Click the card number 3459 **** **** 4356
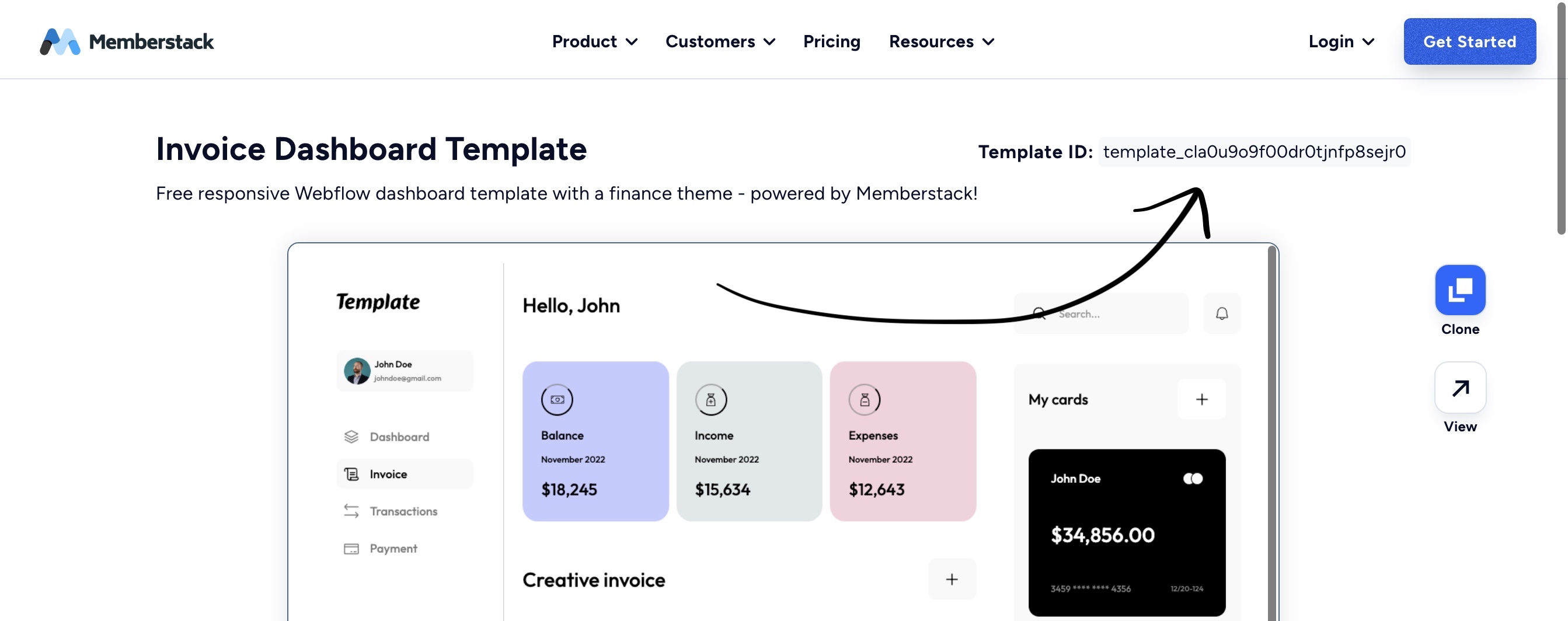 [x=1090, y=589]
